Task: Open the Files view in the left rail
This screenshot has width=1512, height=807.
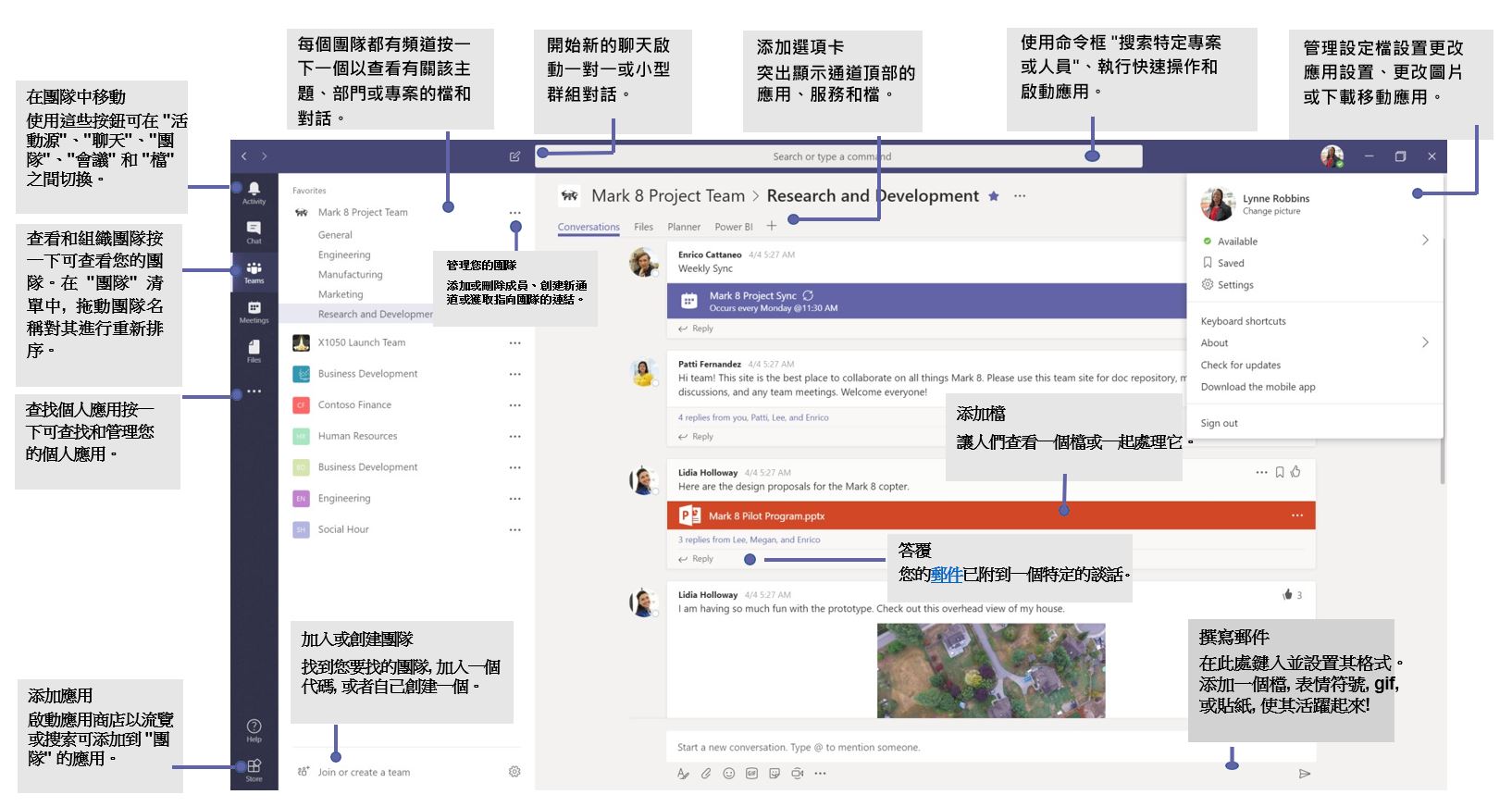Action: point(254,351)
